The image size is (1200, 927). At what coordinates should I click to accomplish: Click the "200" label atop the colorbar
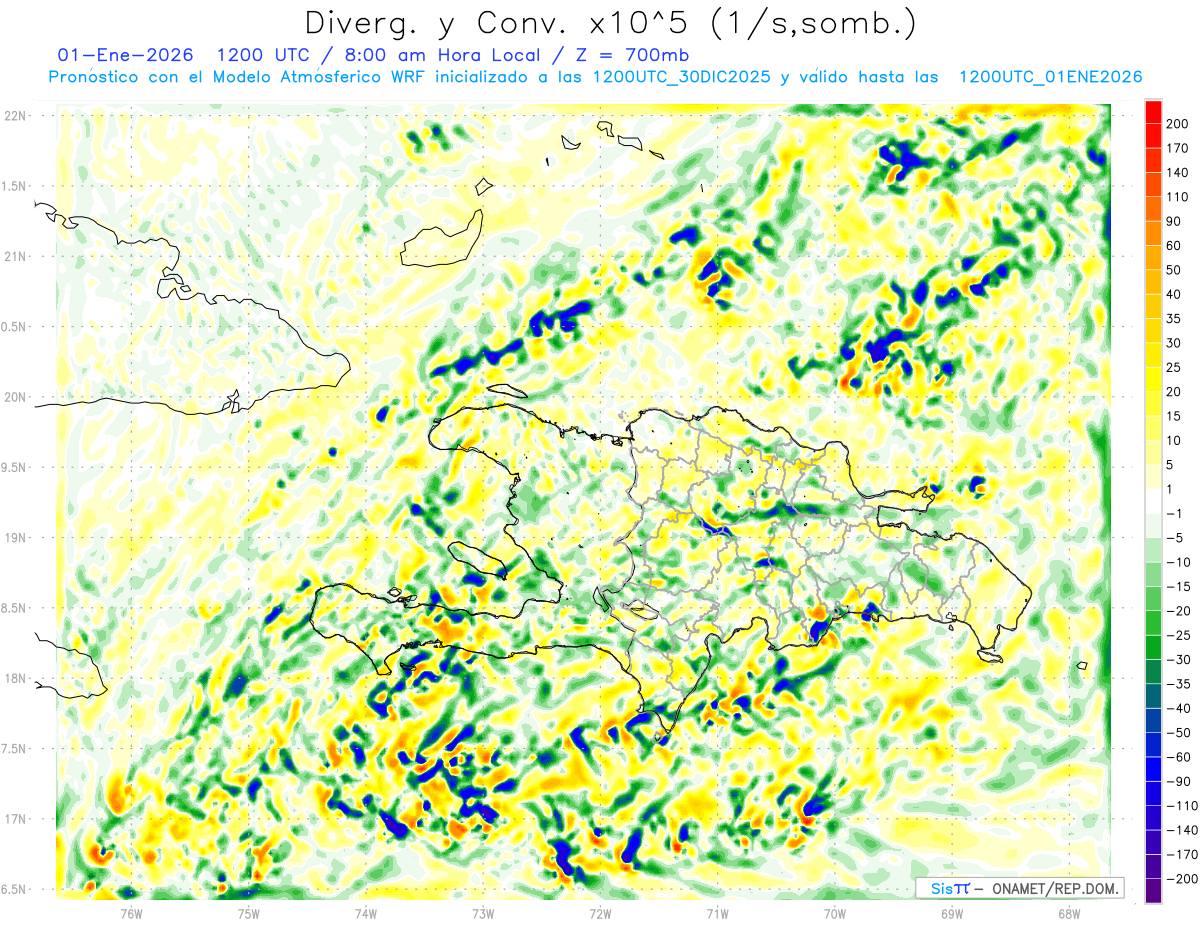click(1178, 123)
